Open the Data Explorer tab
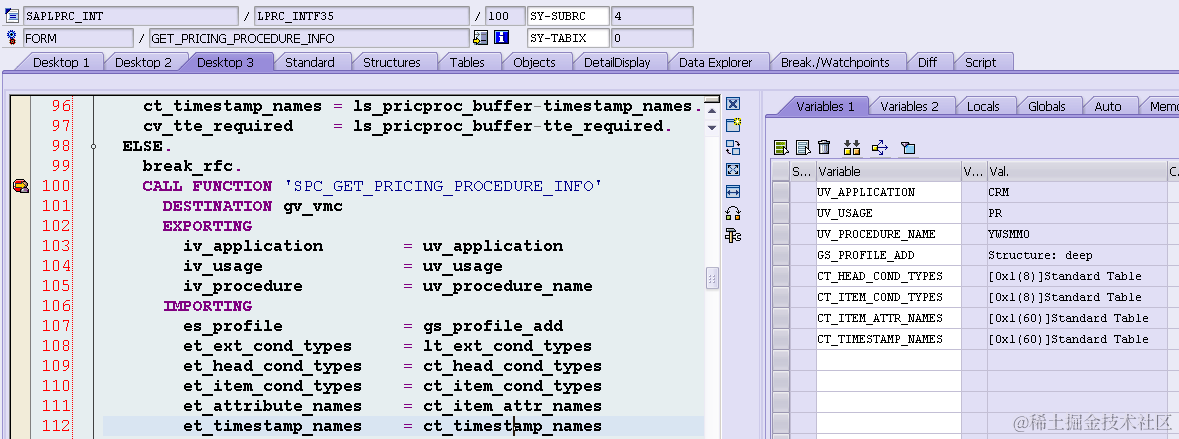1179x439 pixels. [715, 62]
